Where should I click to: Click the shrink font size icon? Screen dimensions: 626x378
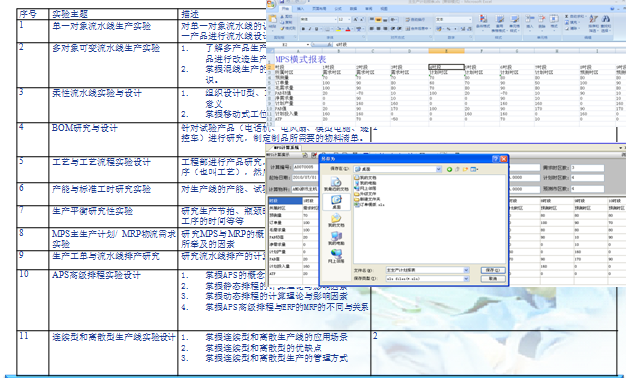click(x=362, y=20)
